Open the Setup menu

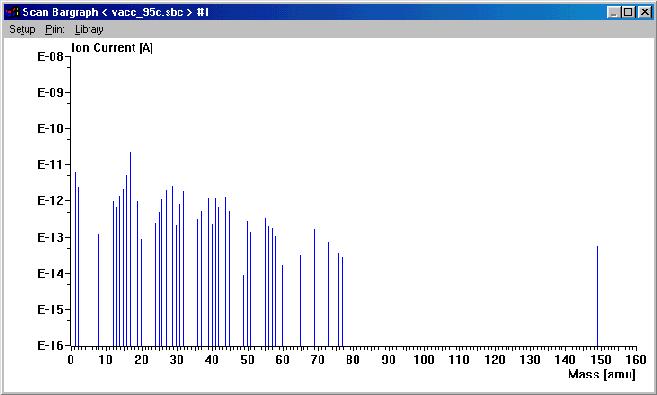click(22, 29)
